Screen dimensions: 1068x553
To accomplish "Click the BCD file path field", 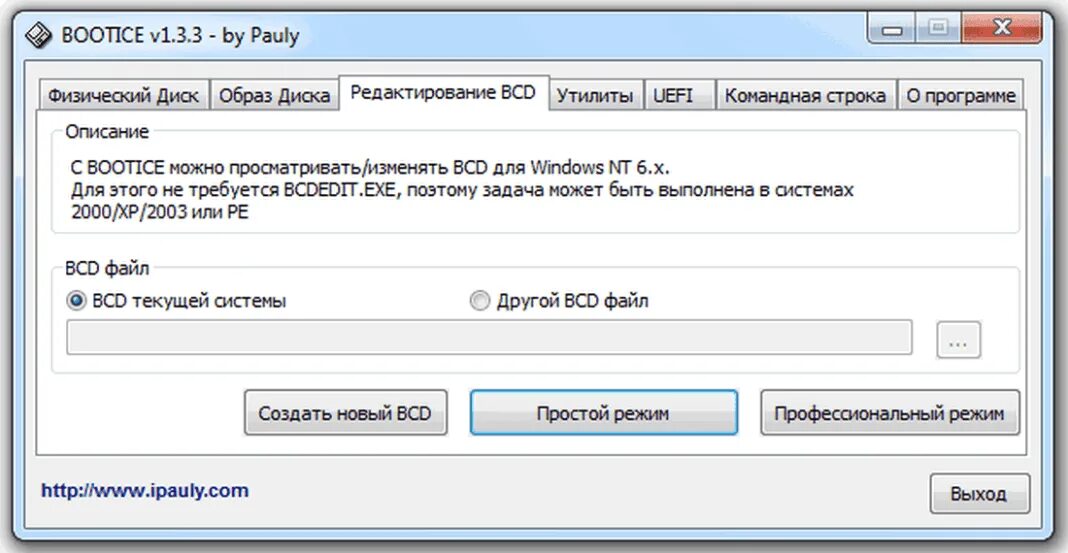I will point(489,338).
